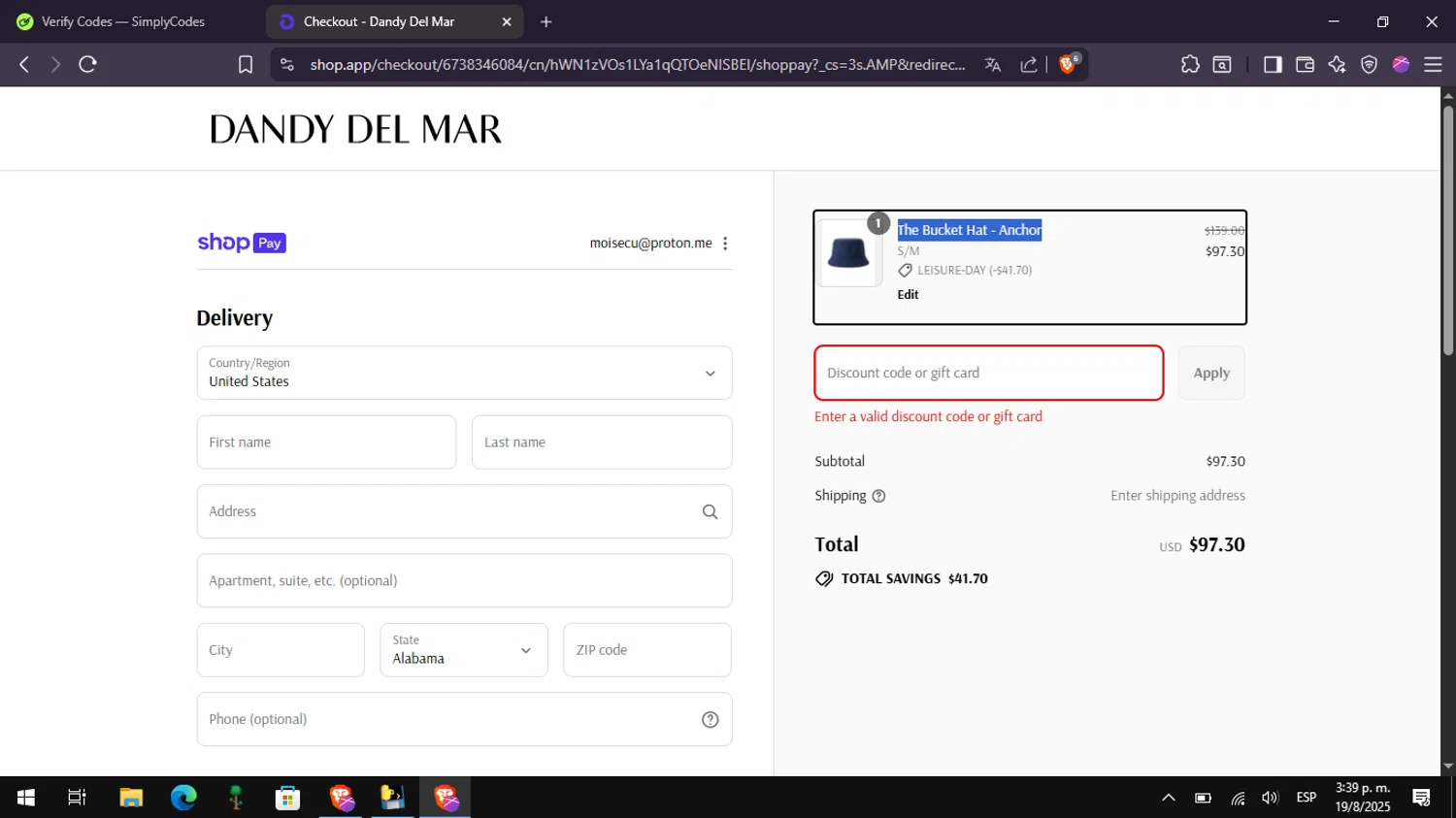Click the moisecu@proton.me email text
Image resolution: width=1456 pixels, height=818 pixels.
pyautogui.click(x=650, y=244)
